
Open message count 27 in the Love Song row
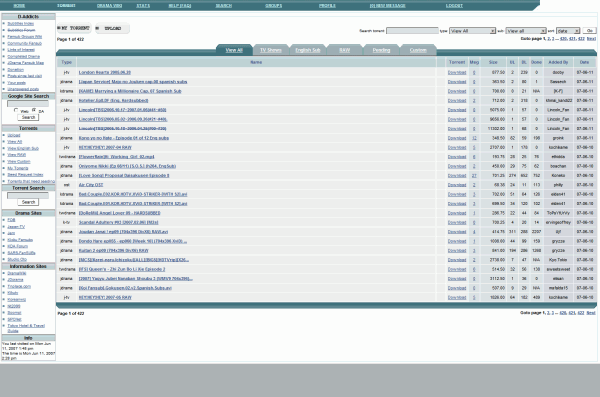(x=474, y=176)
